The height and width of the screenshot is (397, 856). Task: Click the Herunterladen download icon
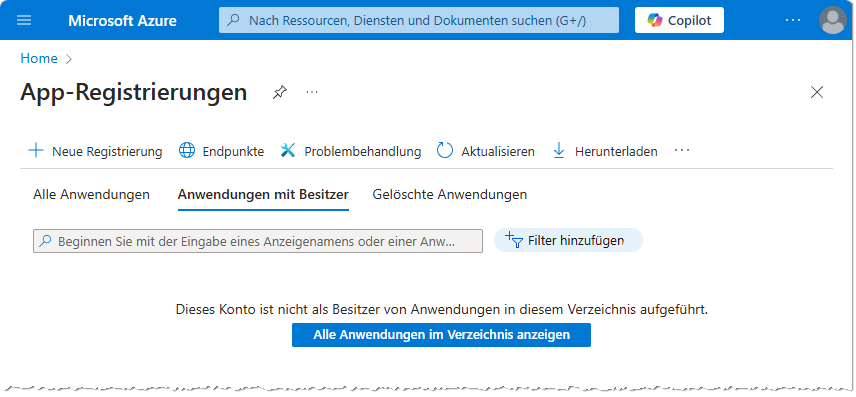558,151
